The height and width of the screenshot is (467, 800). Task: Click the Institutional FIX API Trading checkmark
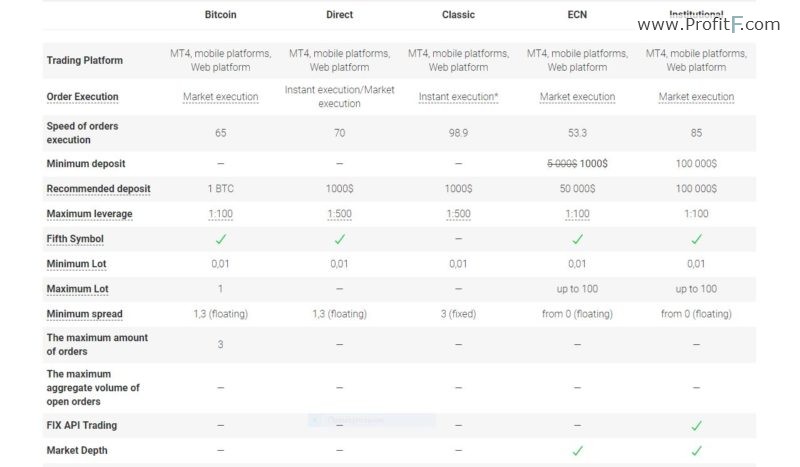point(696,426)
